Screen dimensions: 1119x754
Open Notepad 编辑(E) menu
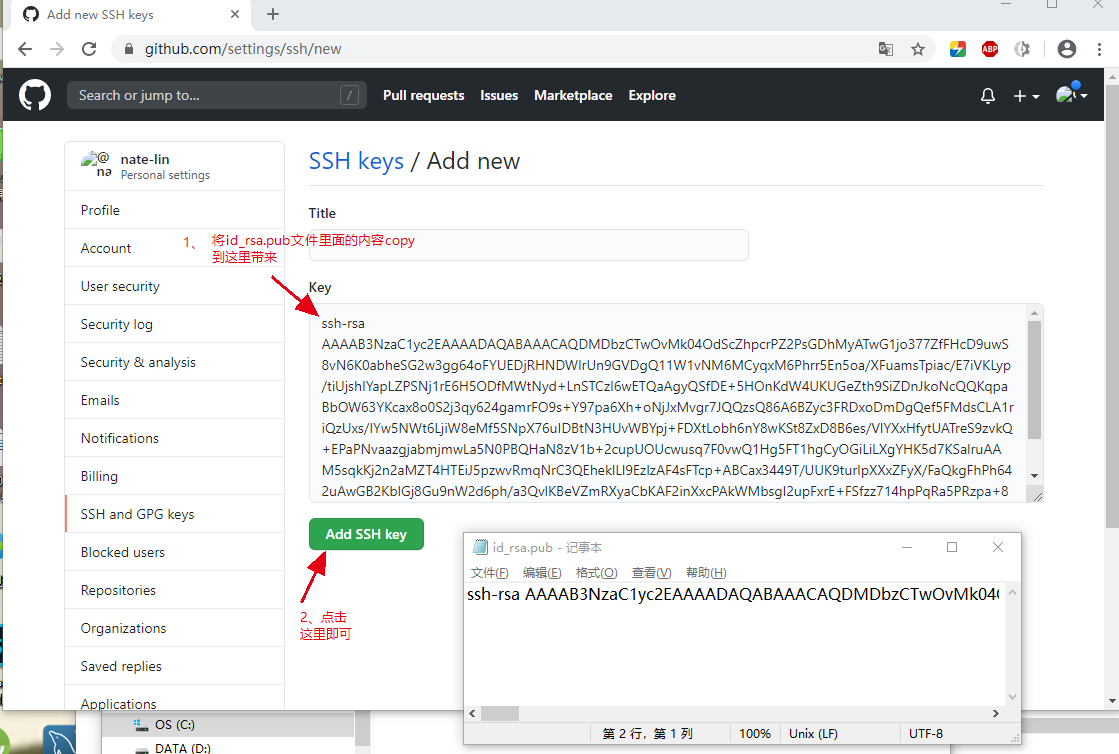tap(542, 573)
